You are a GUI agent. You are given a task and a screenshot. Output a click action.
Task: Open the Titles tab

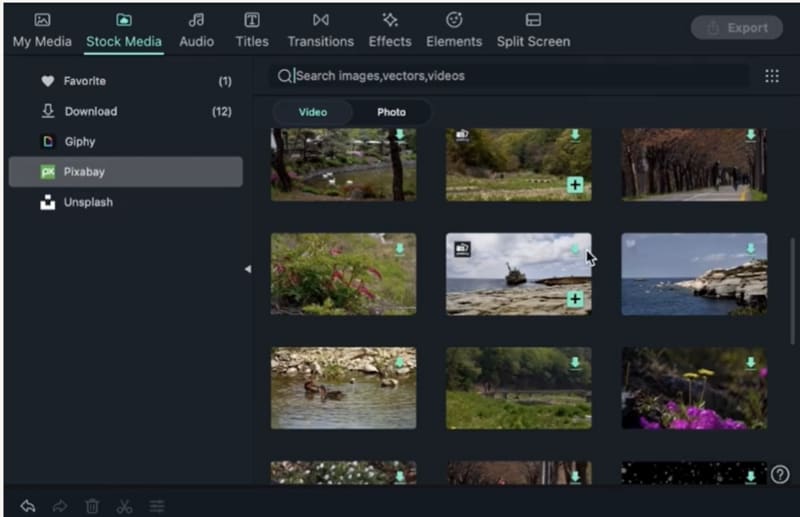tap(252, 31)
